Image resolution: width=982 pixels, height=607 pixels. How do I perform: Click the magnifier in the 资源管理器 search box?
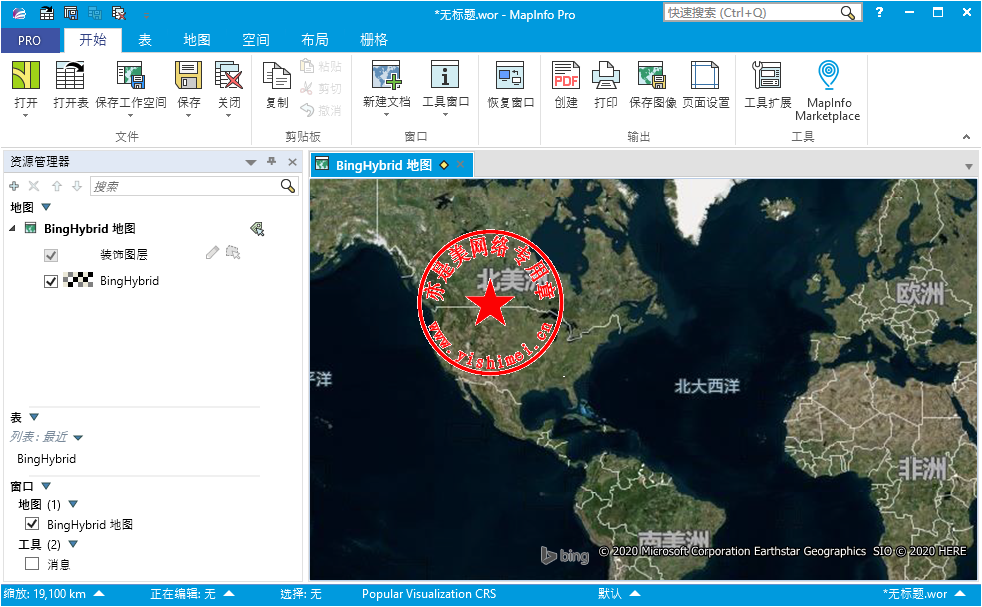[x=287, y=186]
